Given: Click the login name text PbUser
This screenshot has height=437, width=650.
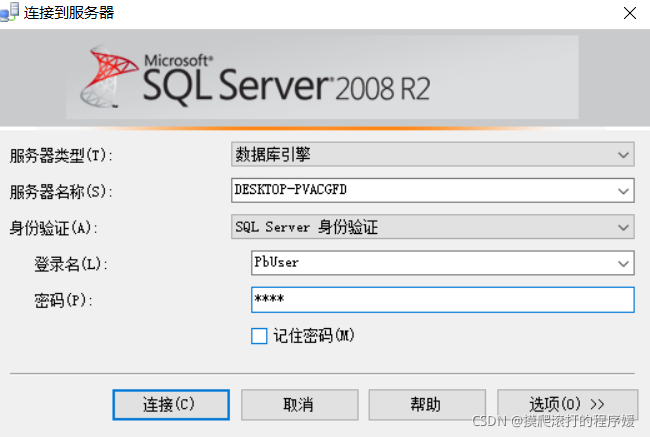Looking at the screenshot, I should (x=276, y=262).
